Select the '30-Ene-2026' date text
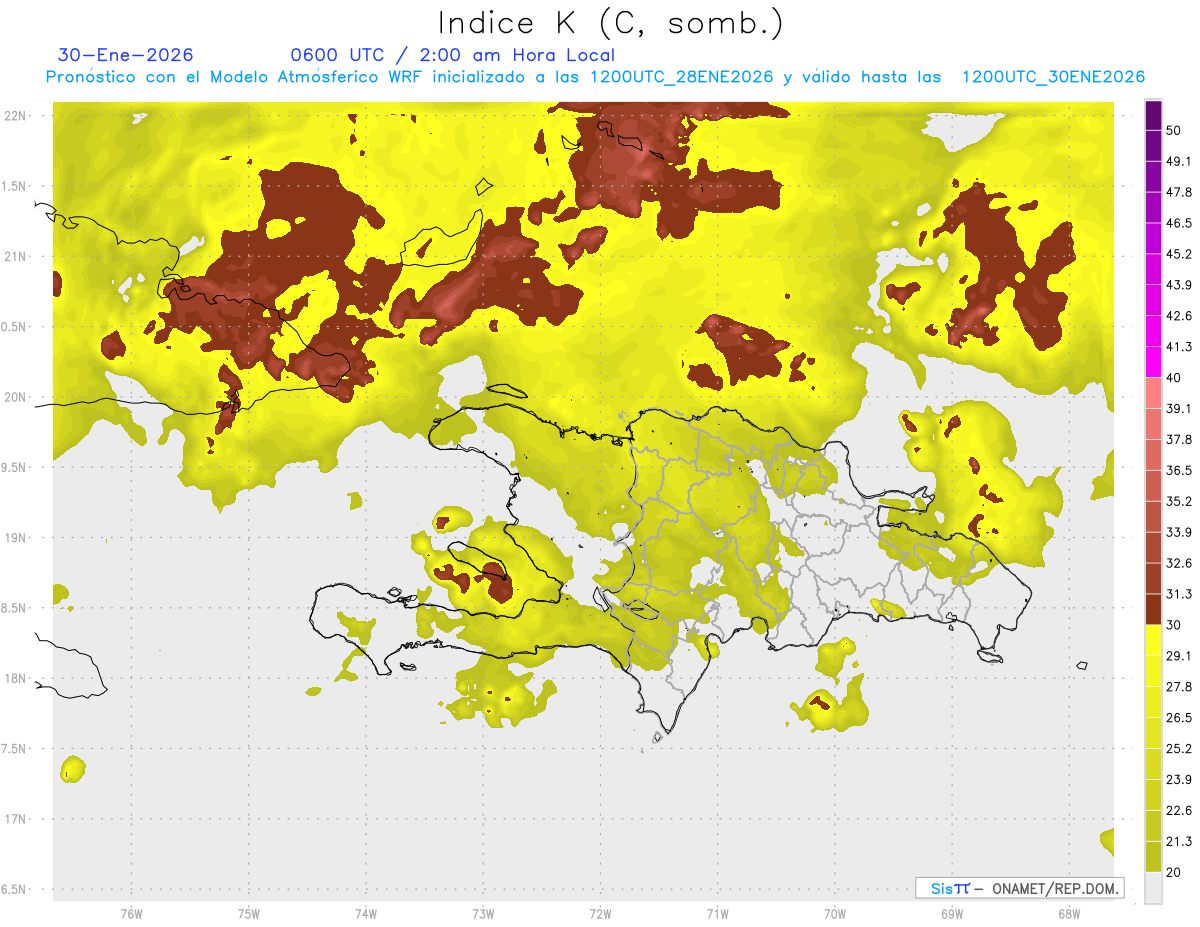Screen dimensions: 1200x927 coord(125,55)
